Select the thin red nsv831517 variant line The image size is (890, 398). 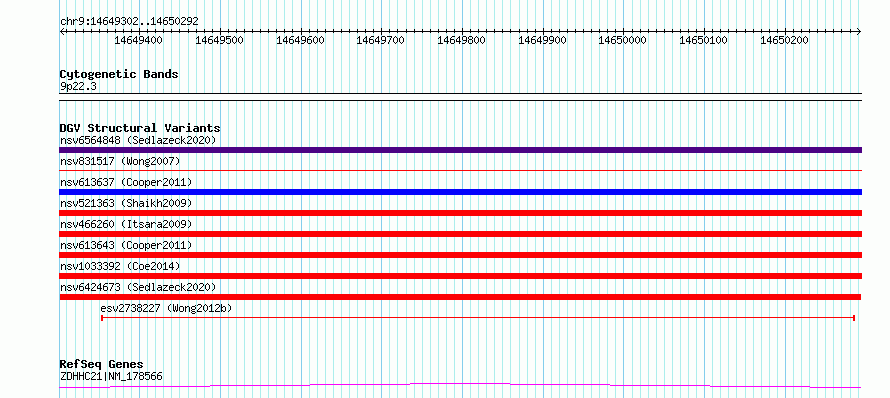pyautogui.click(x=460, y=170)
